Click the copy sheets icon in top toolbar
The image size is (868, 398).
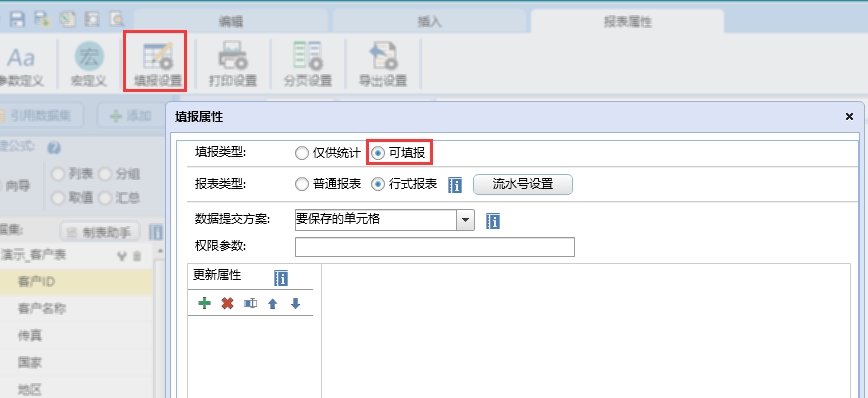tap(67, 19)
